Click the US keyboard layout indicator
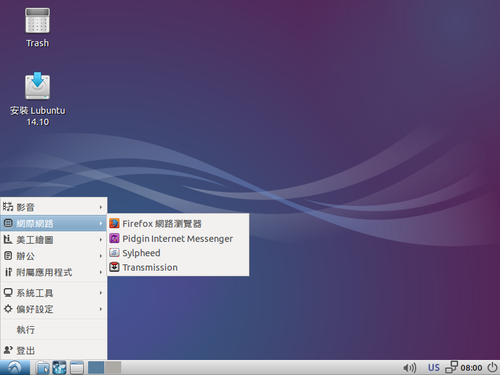The image size is (500, 375). click(434, 368)
